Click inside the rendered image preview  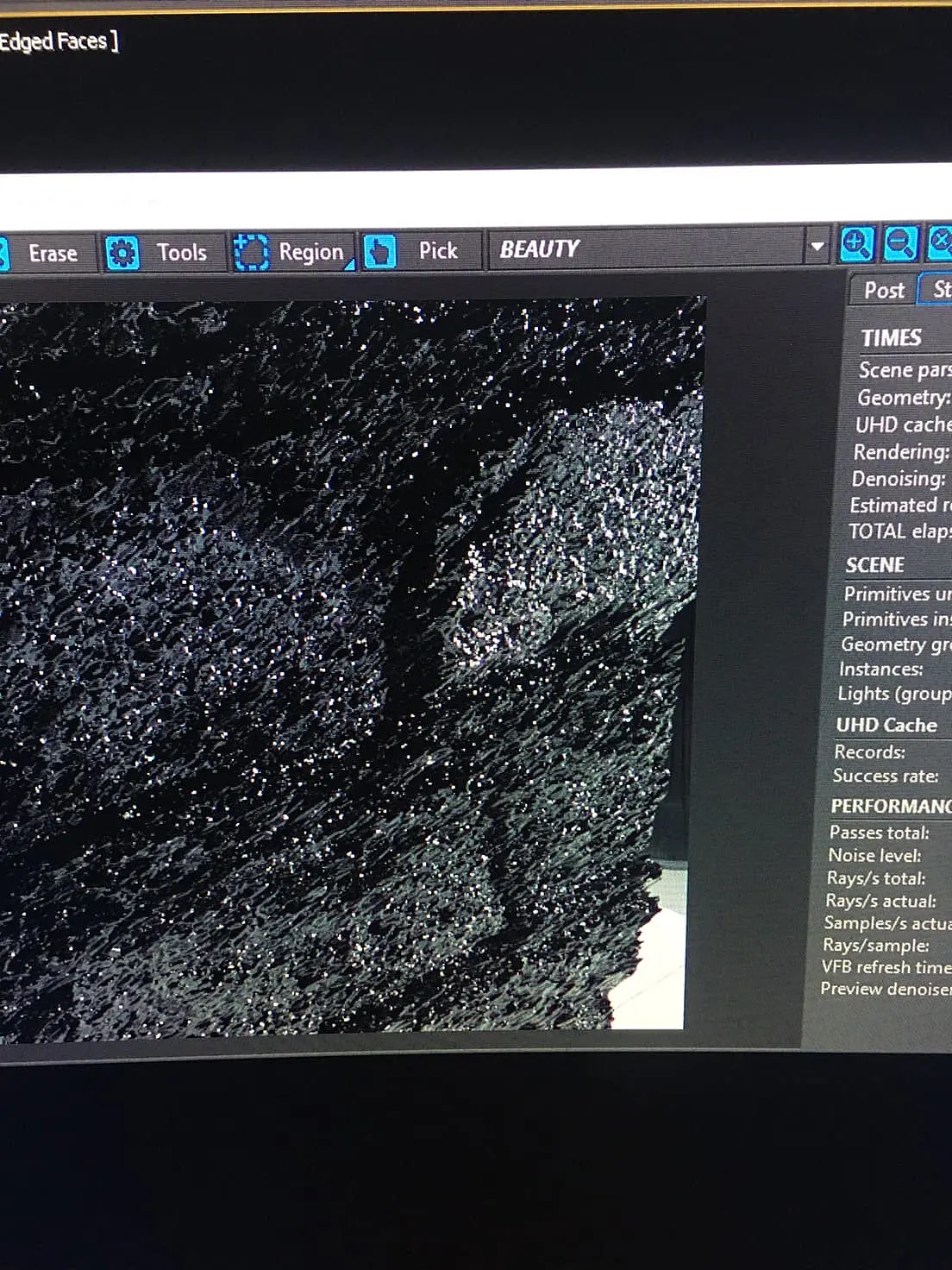(x=345, y=664)
